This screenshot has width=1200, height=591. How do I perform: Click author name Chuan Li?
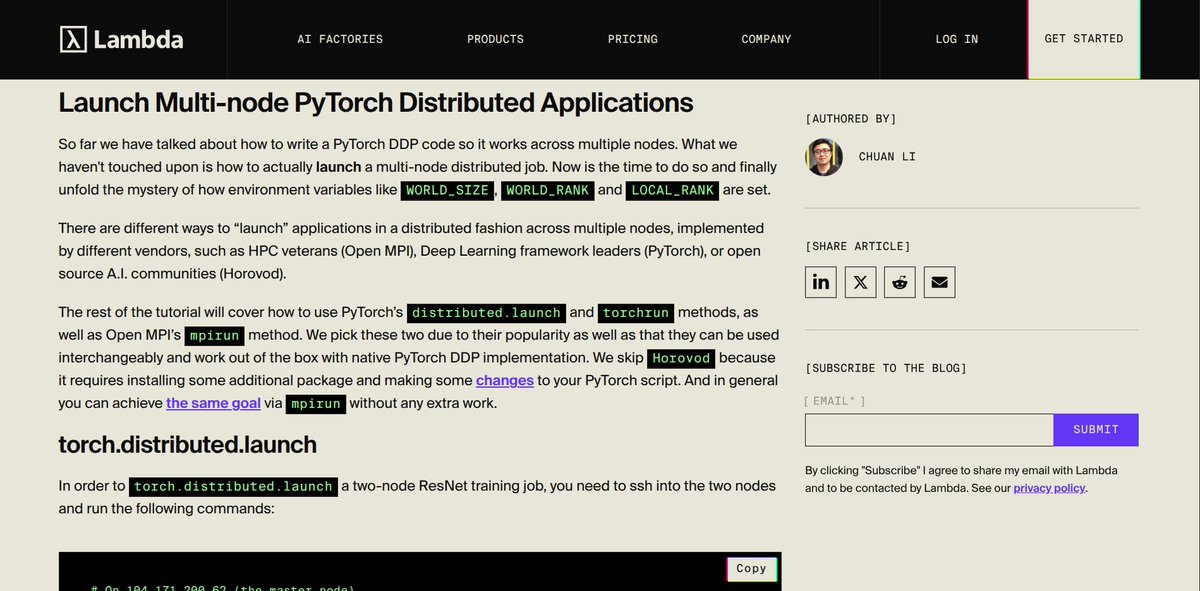point(887,157)
